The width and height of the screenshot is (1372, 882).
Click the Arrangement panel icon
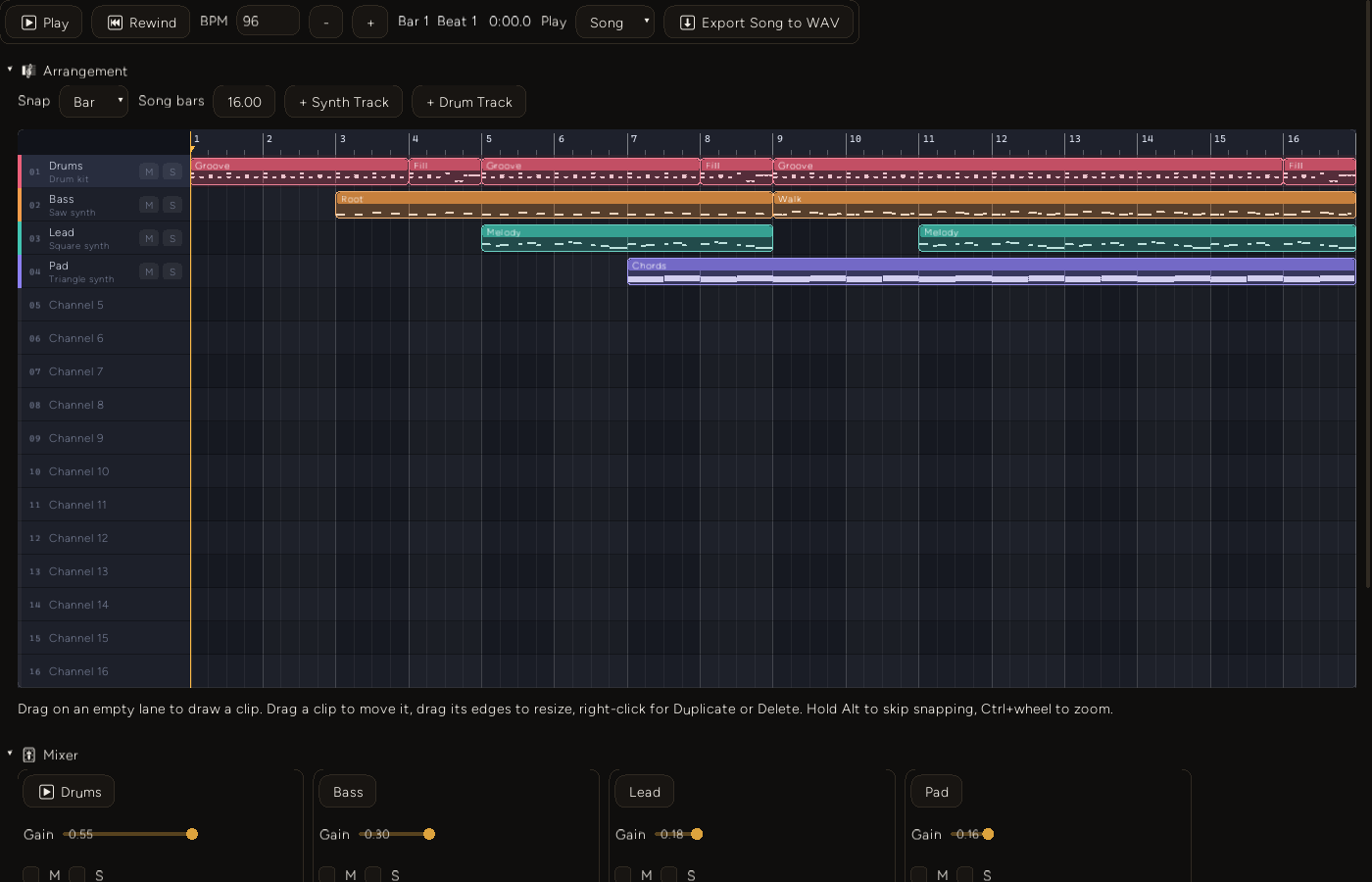tap(28, 71)
